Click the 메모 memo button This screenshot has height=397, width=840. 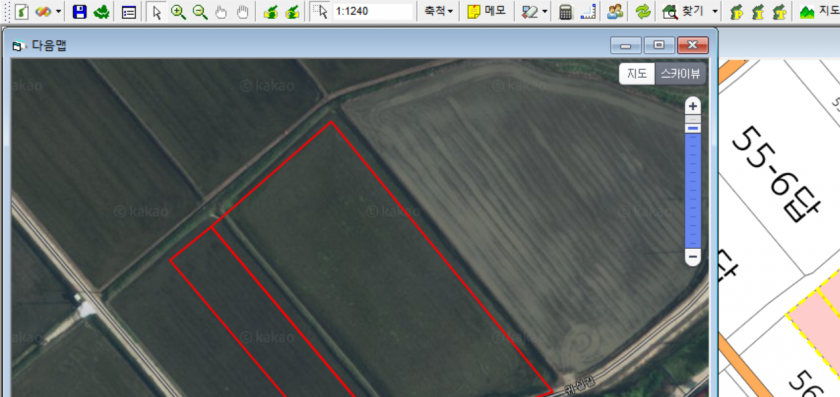(x=486, y=11)
